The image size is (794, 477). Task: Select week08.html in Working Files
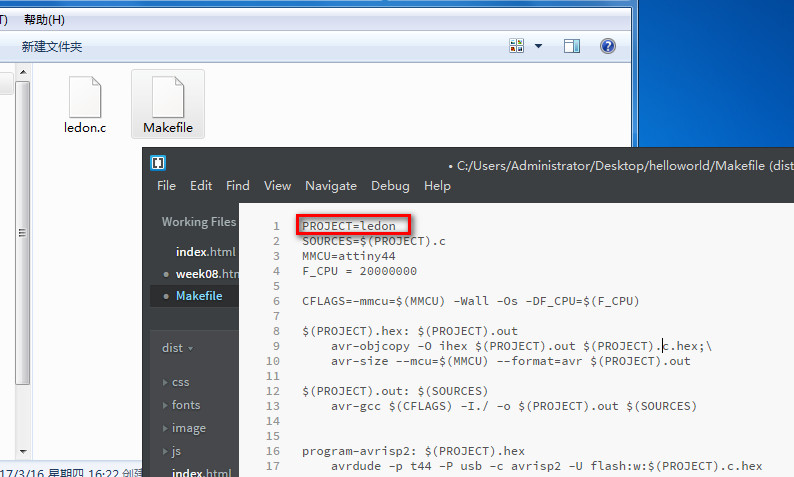click(207, 274)
